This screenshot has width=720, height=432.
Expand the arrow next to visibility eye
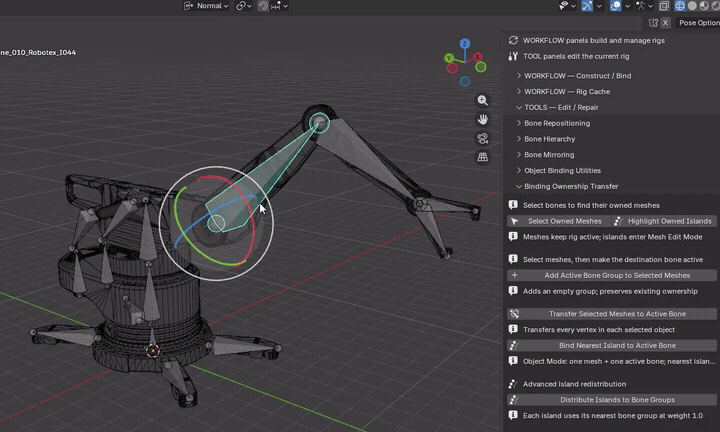(x=573, y=6)
